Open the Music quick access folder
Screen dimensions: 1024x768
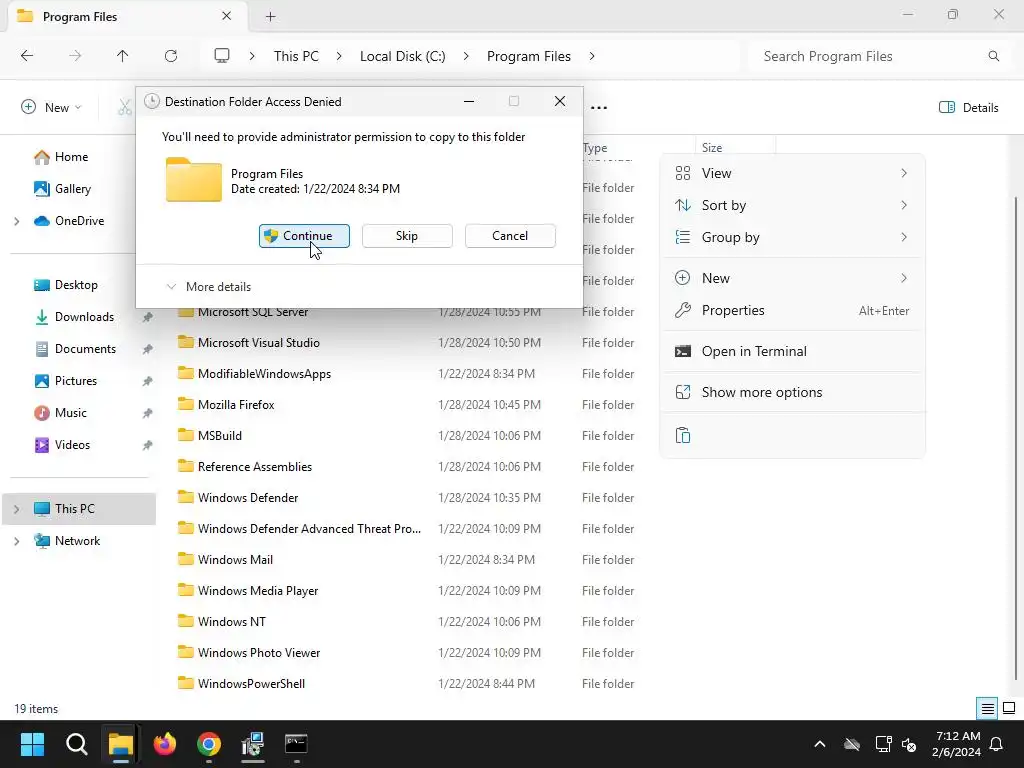tap(71, 413)
